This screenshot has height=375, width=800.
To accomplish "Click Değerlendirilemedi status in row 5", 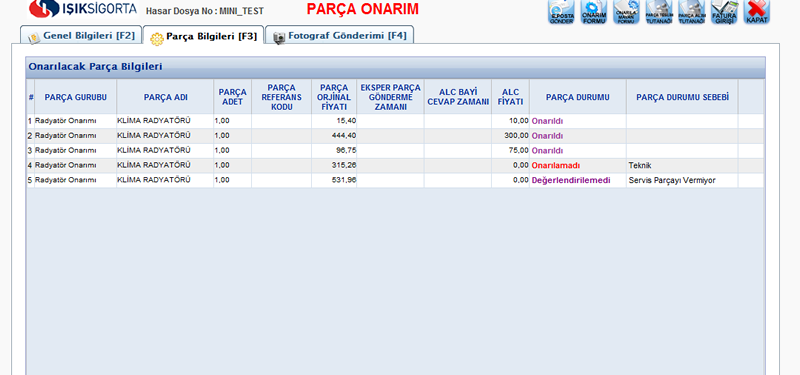I will point(571,180).
